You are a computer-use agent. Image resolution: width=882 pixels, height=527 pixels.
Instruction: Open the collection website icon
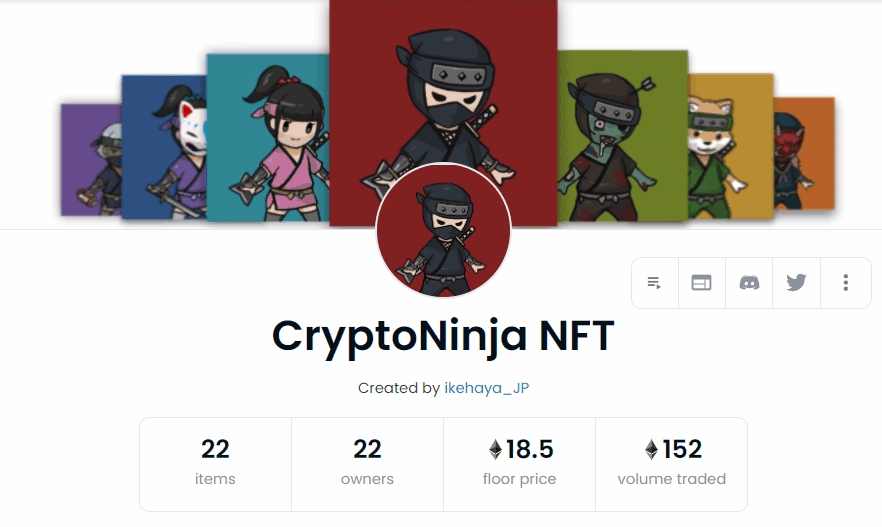[x=701, y=283]
